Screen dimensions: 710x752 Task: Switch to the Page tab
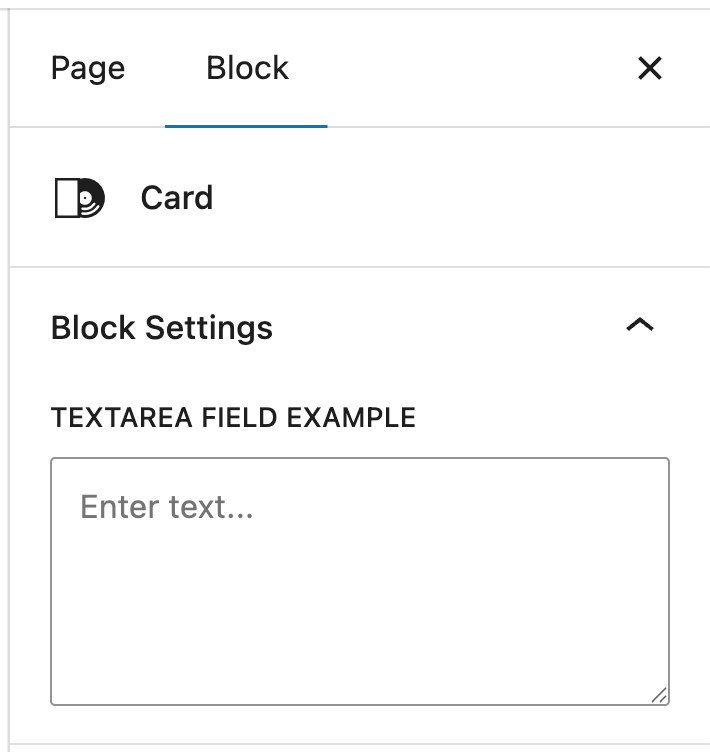click(88, 68)
